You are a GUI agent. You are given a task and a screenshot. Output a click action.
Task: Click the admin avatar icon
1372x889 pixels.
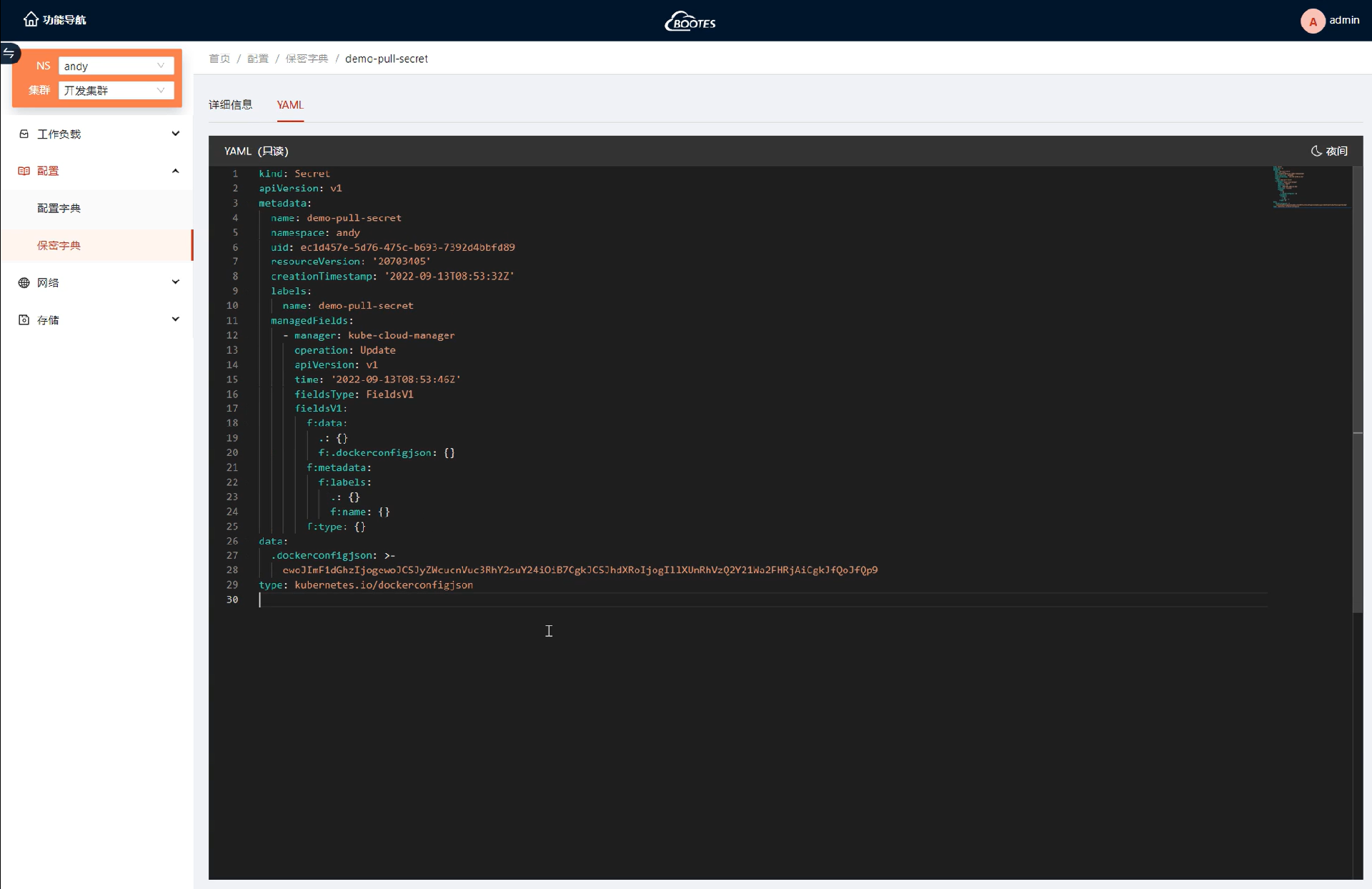click(1312, 21)
